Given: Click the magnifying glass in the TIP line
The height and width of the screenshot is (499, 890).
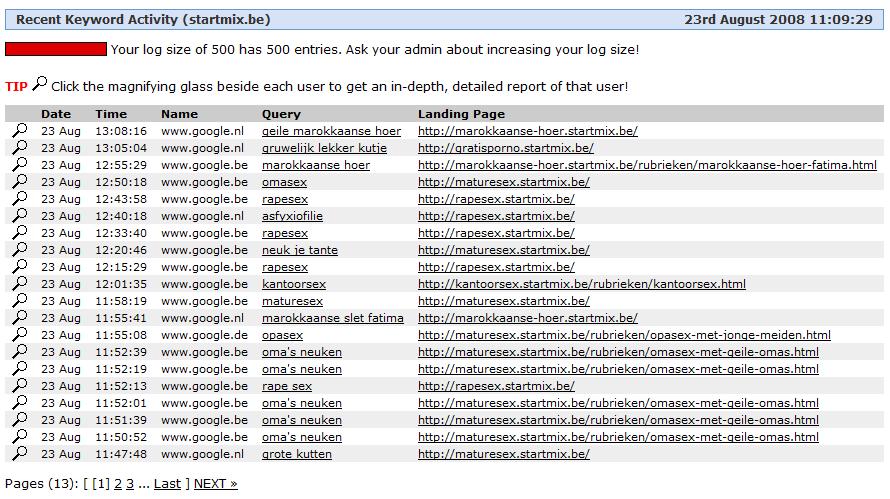Looking at the screenshot, I should pos(39,84).
